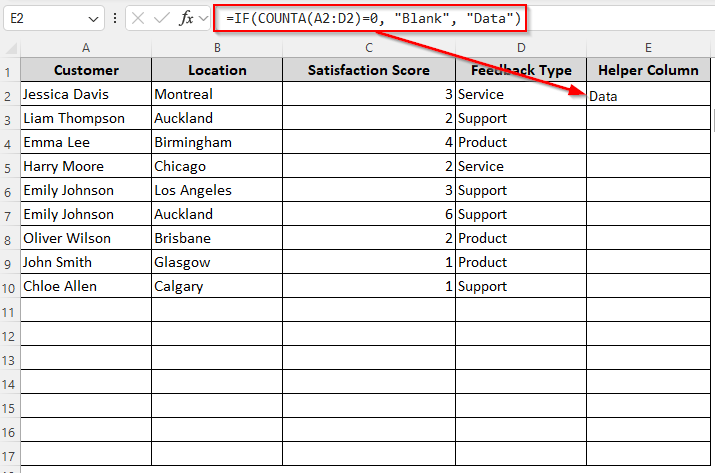Image resolution: width=715 pixels, height=473 pixels.
Task: Select row 11 header
Action: [x=10, y=311]
